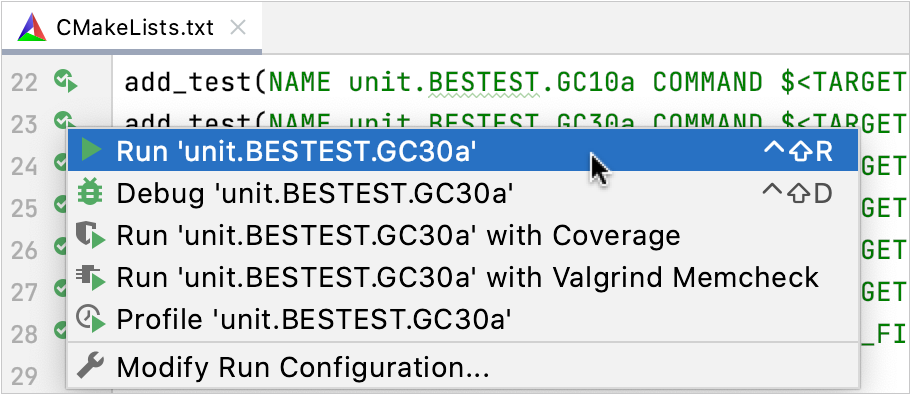Click the green play icon beside Run 'unit.BESTEST.GC30a'
911x395 pixels.
click(91, 150)
